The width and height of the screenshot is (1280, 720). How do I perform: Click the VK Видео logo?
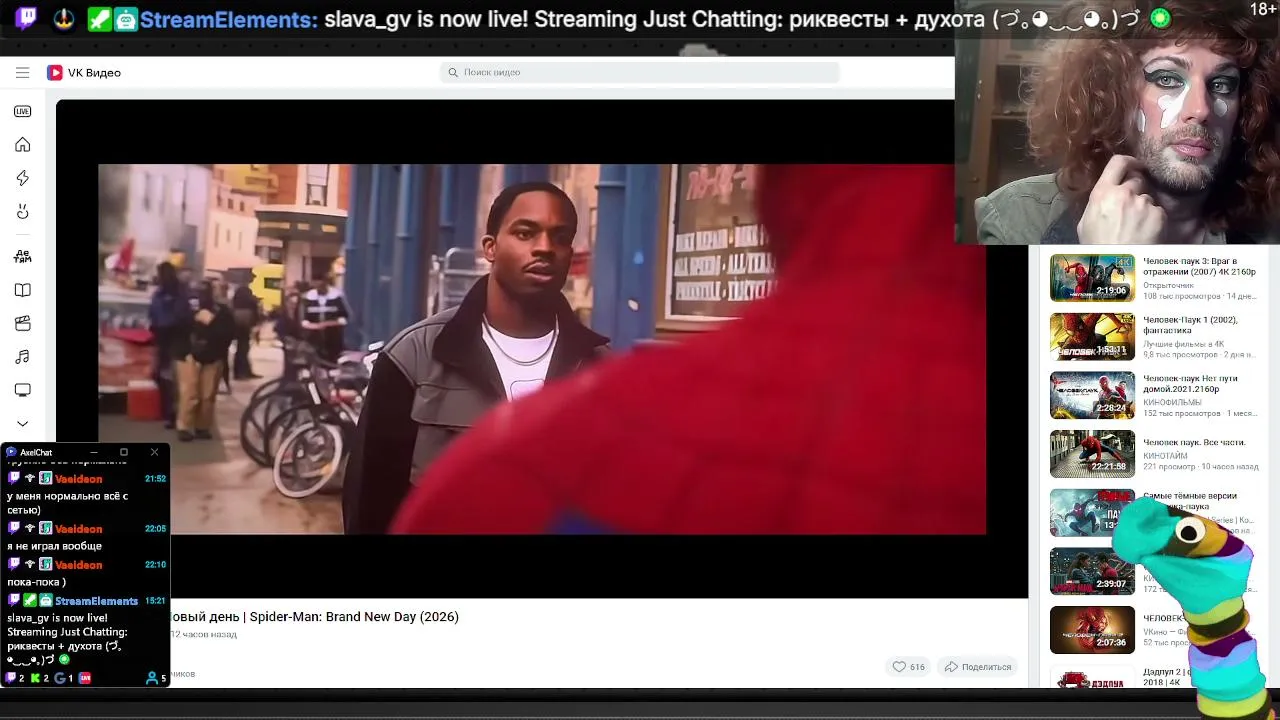(84, 72)
